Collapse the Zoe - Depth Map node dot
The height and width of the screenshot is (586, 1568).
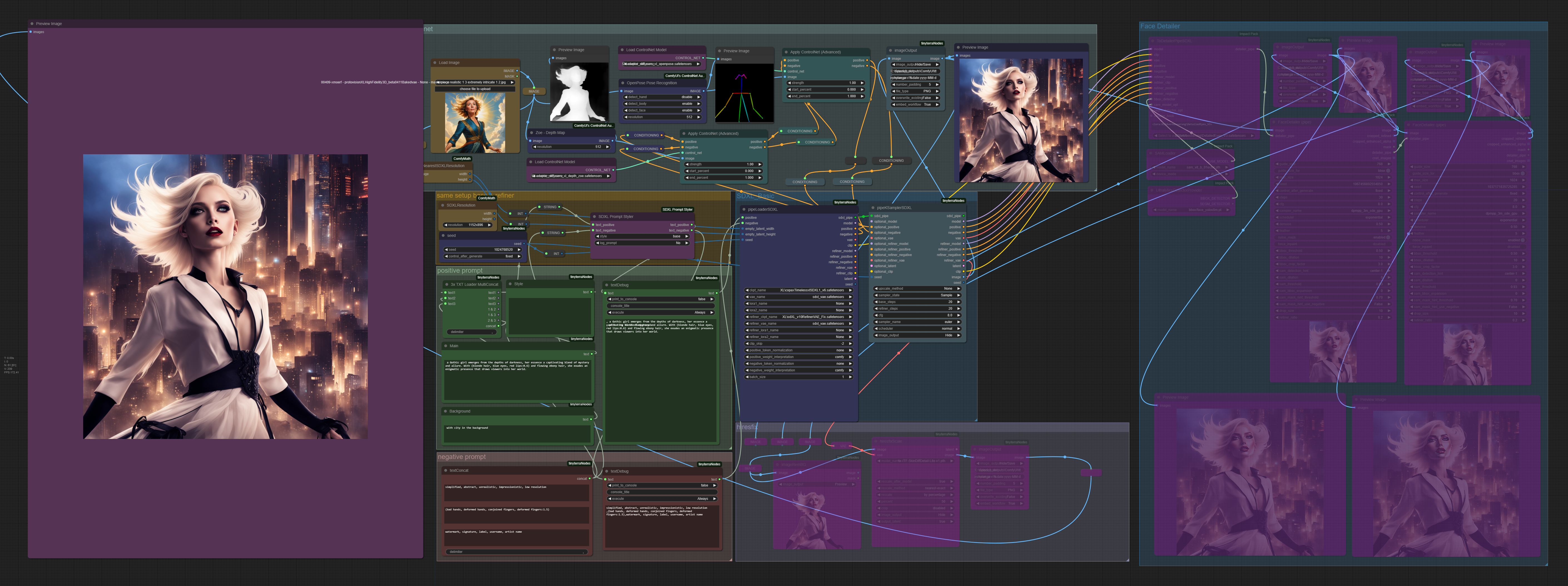click(531, 133)
